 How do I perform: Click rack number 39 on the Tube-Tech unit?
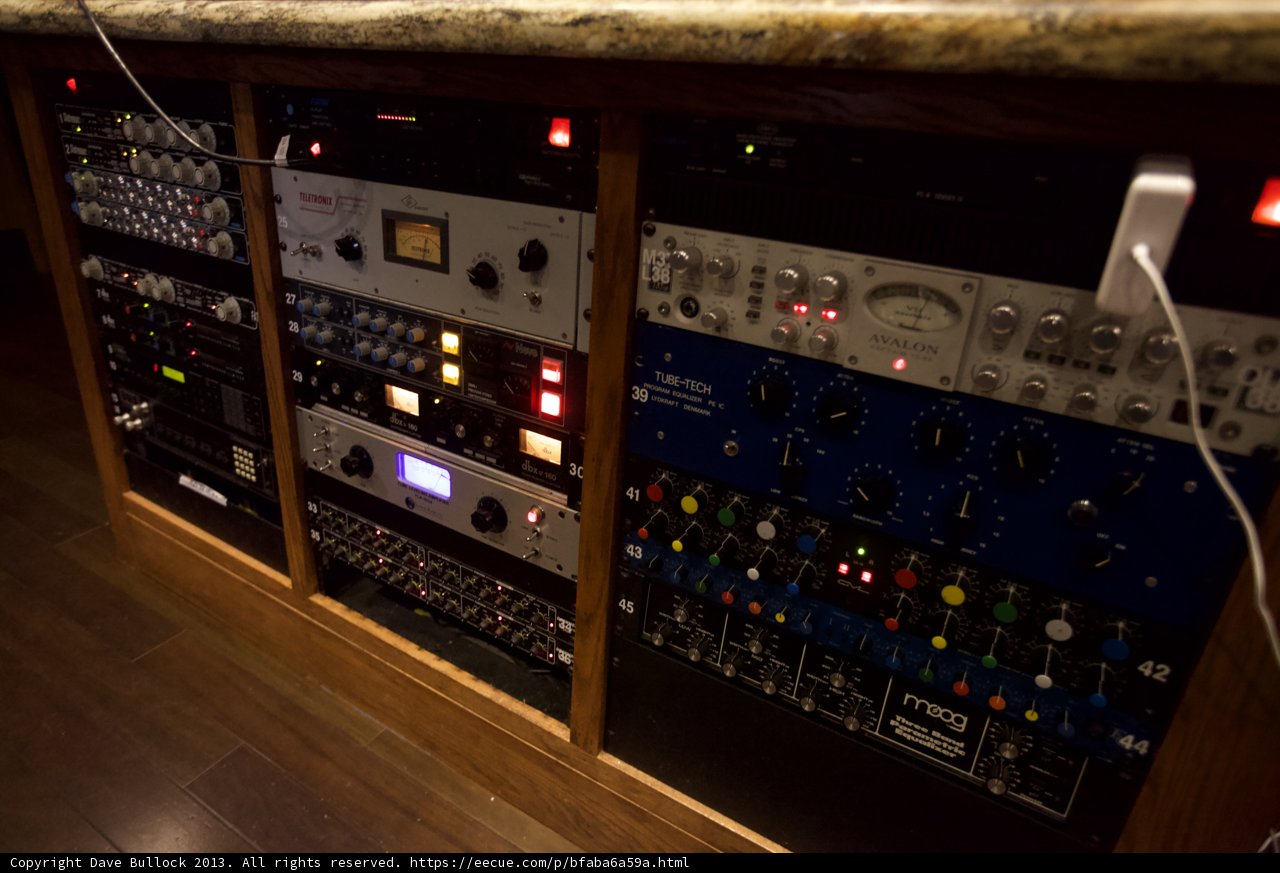point(639,393)
